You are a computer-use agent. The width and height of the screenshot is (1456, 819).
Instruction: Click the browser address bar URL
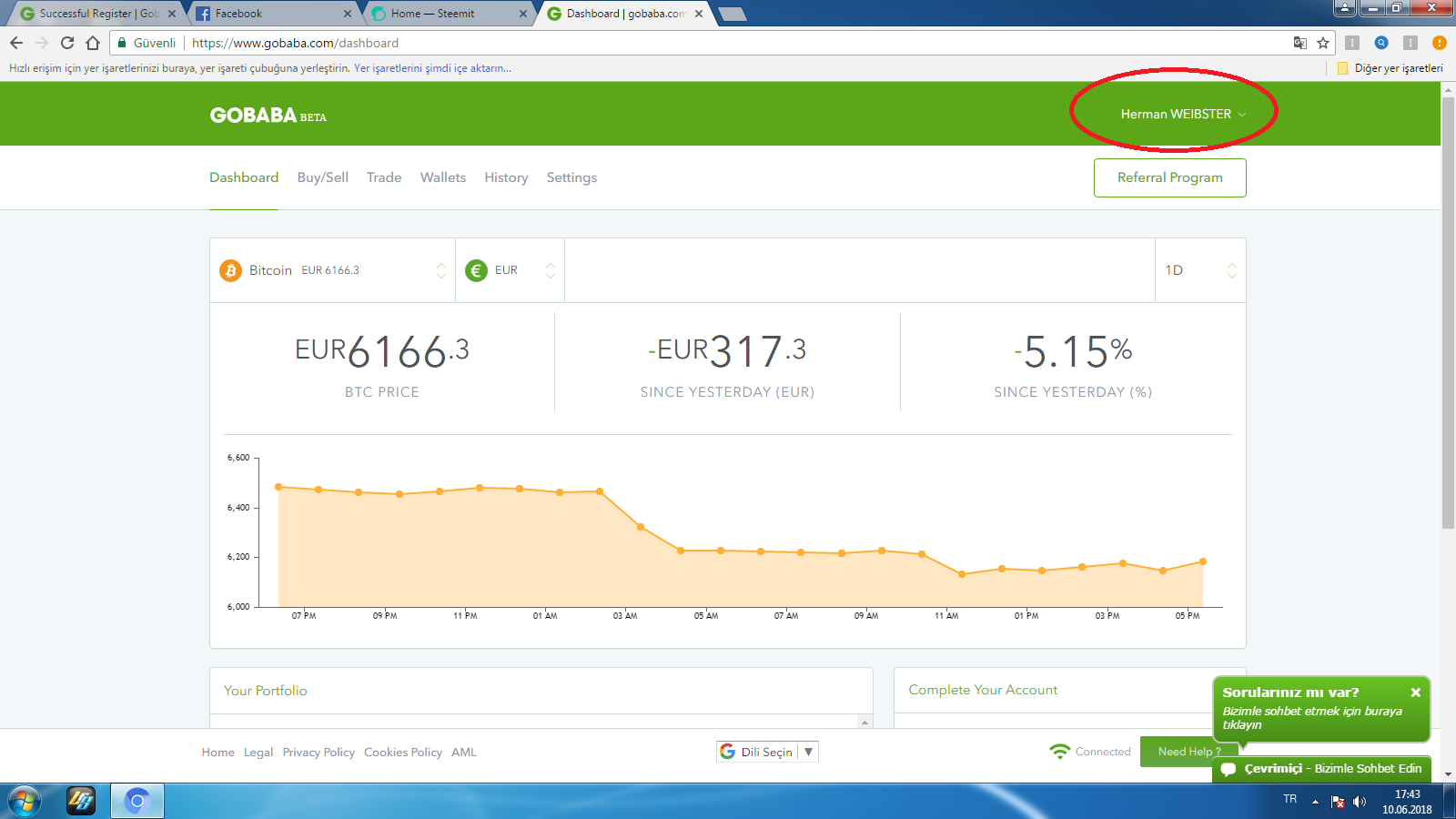point(295,43)
